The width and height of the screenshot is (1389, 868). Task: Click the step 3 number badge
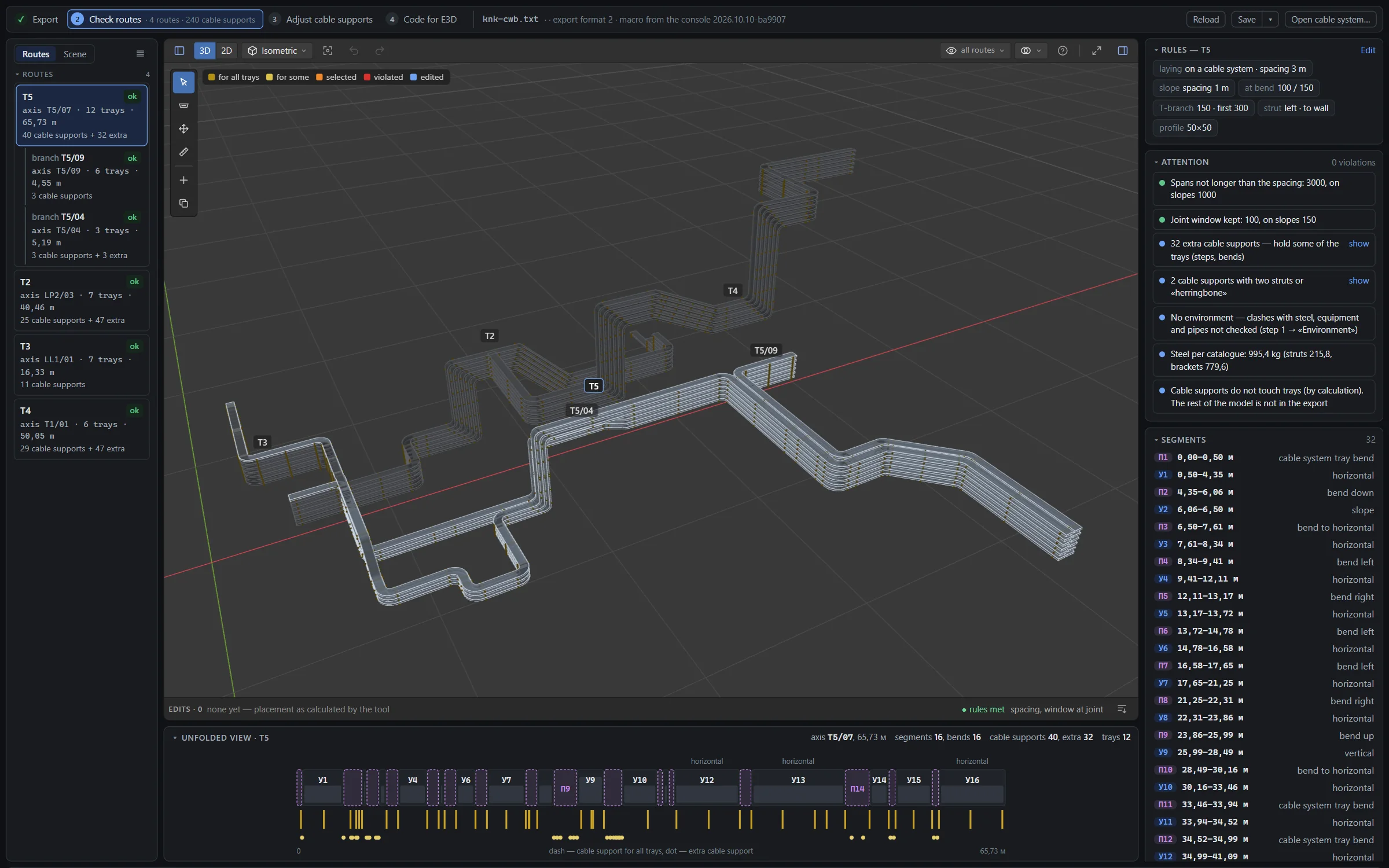[274, 19]
